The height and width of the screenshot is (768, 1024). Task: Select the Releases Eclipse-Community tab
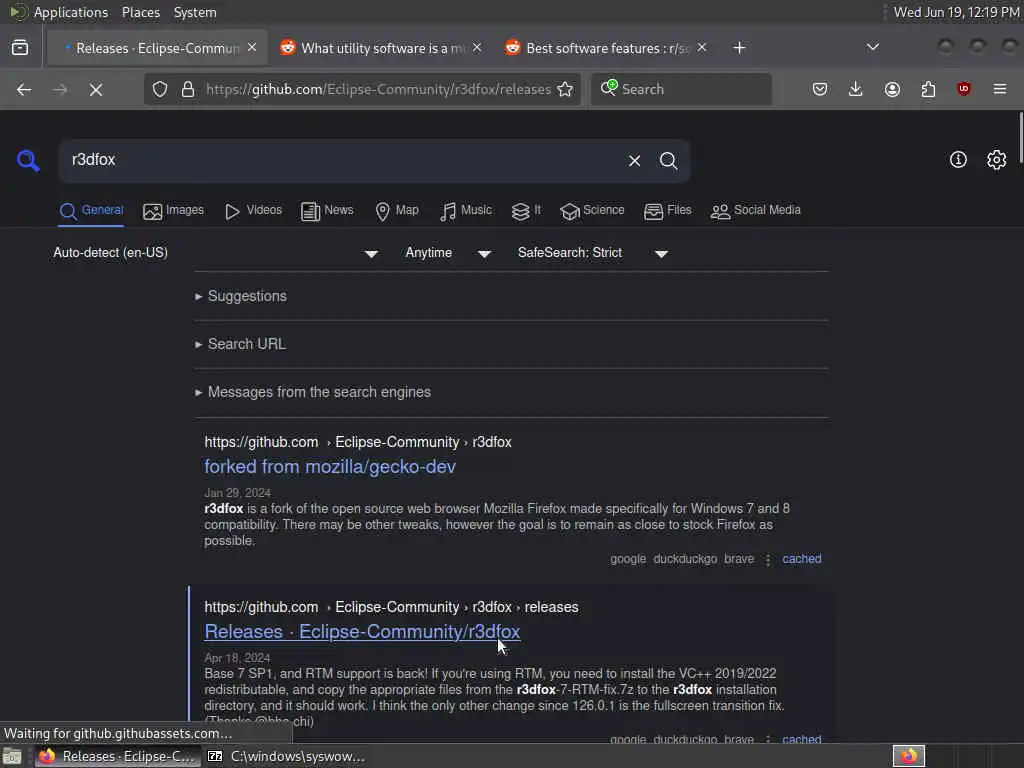coord(157,48)
